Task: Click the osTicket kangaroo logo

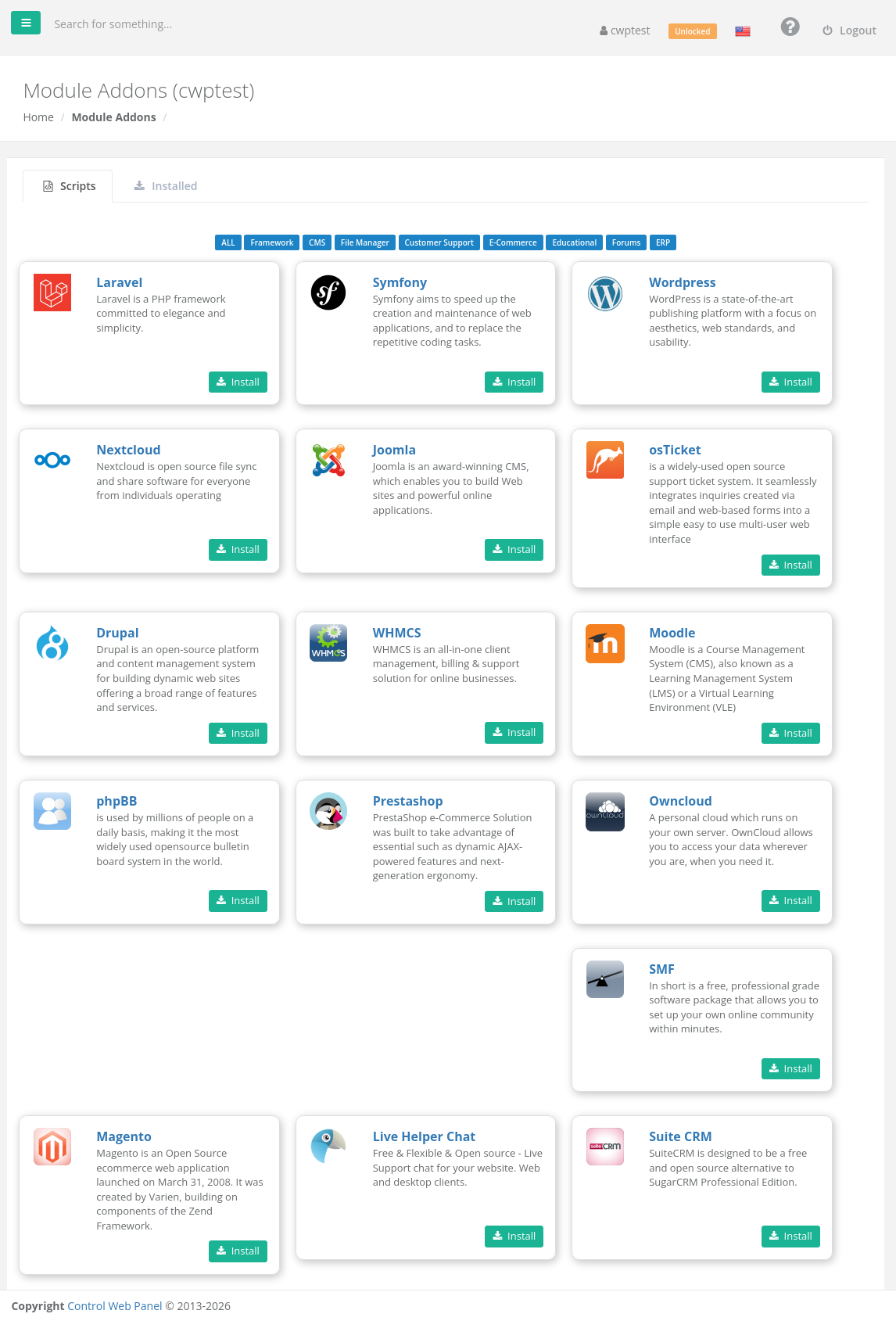Action: (x=605, y=460)
